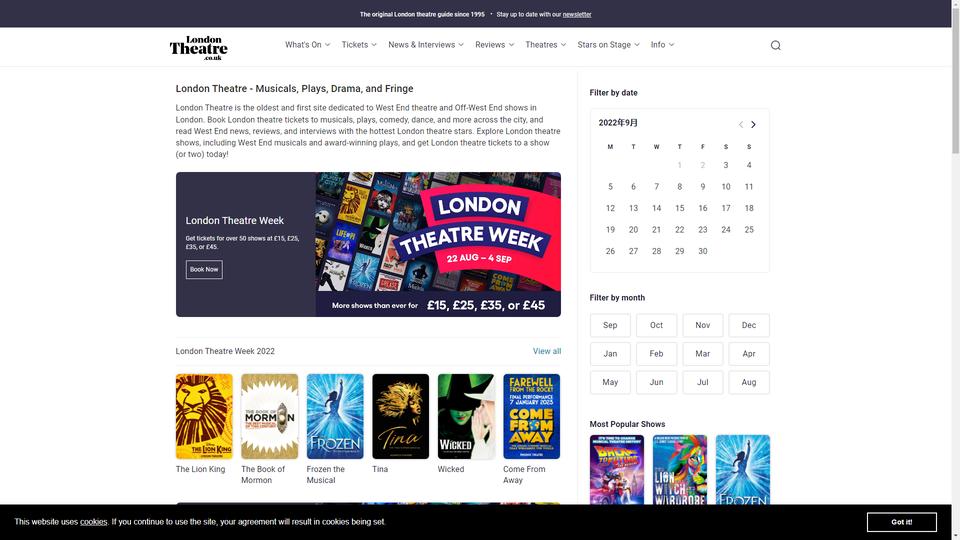Image resolution: width=960 pixels, height=540 pixels.
Task: Open the site search magnifier icon
Action: point(775,45)
